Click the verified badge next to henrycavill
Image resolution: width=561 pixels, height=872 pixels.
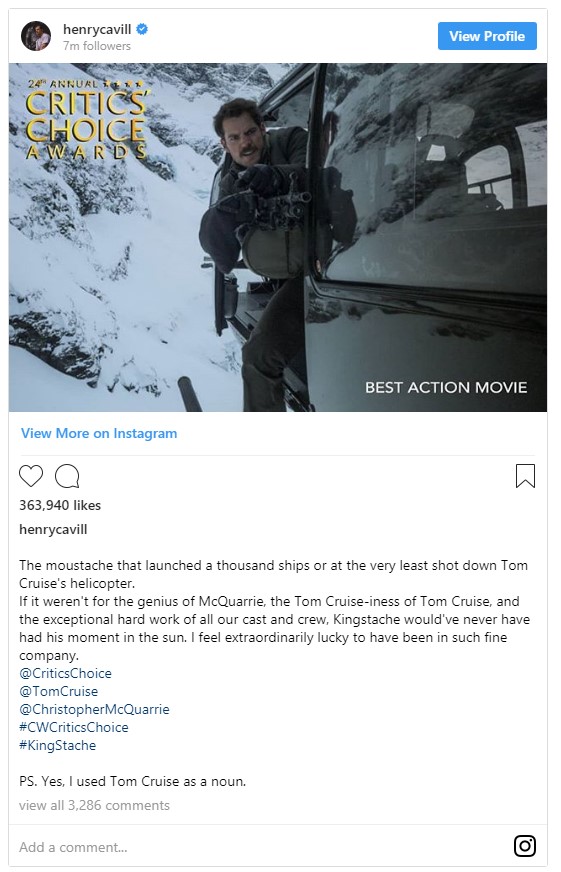point(142,29)
